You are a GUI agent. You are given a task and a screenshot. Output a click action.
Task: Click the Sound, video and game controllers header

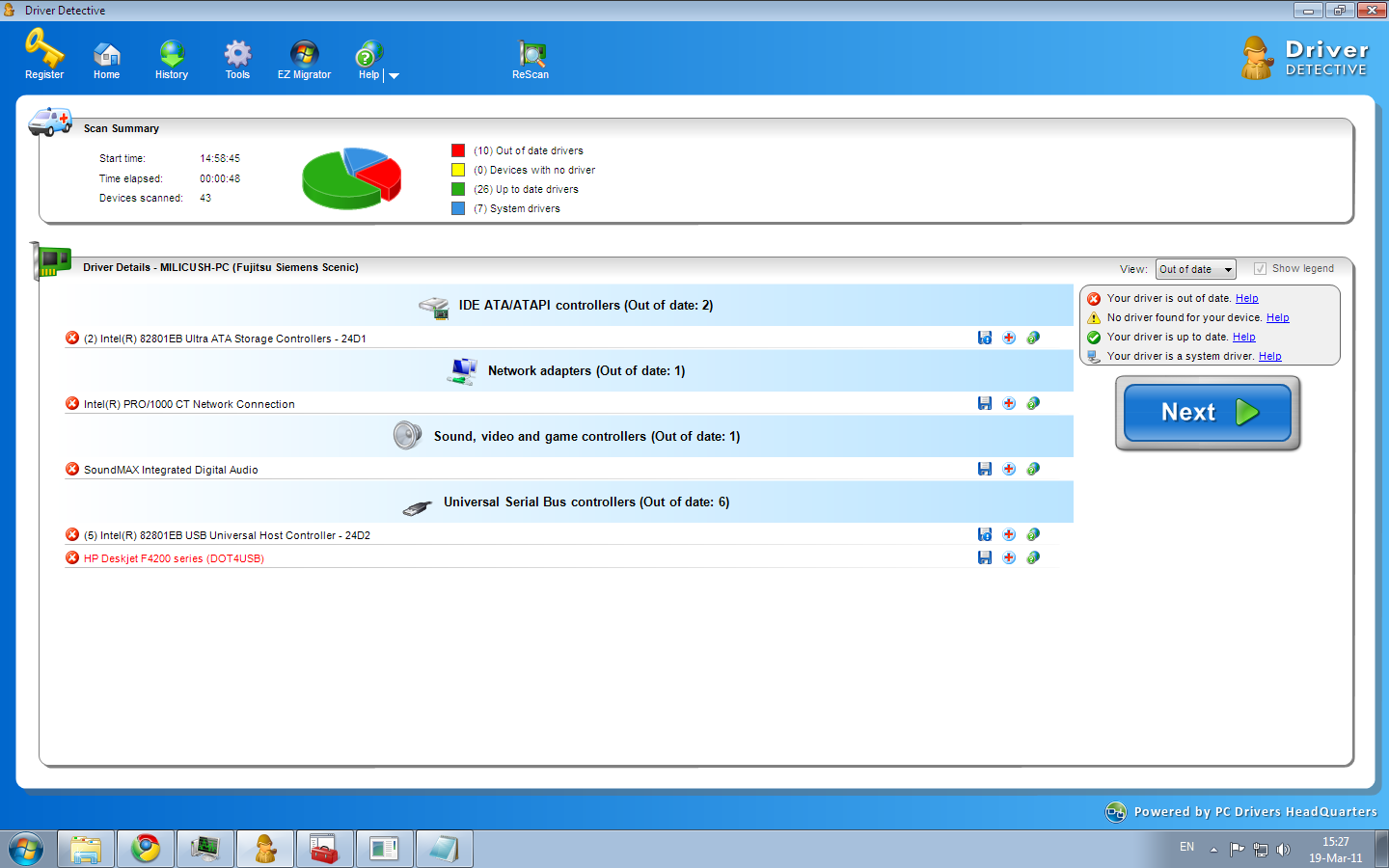point(568,436)
